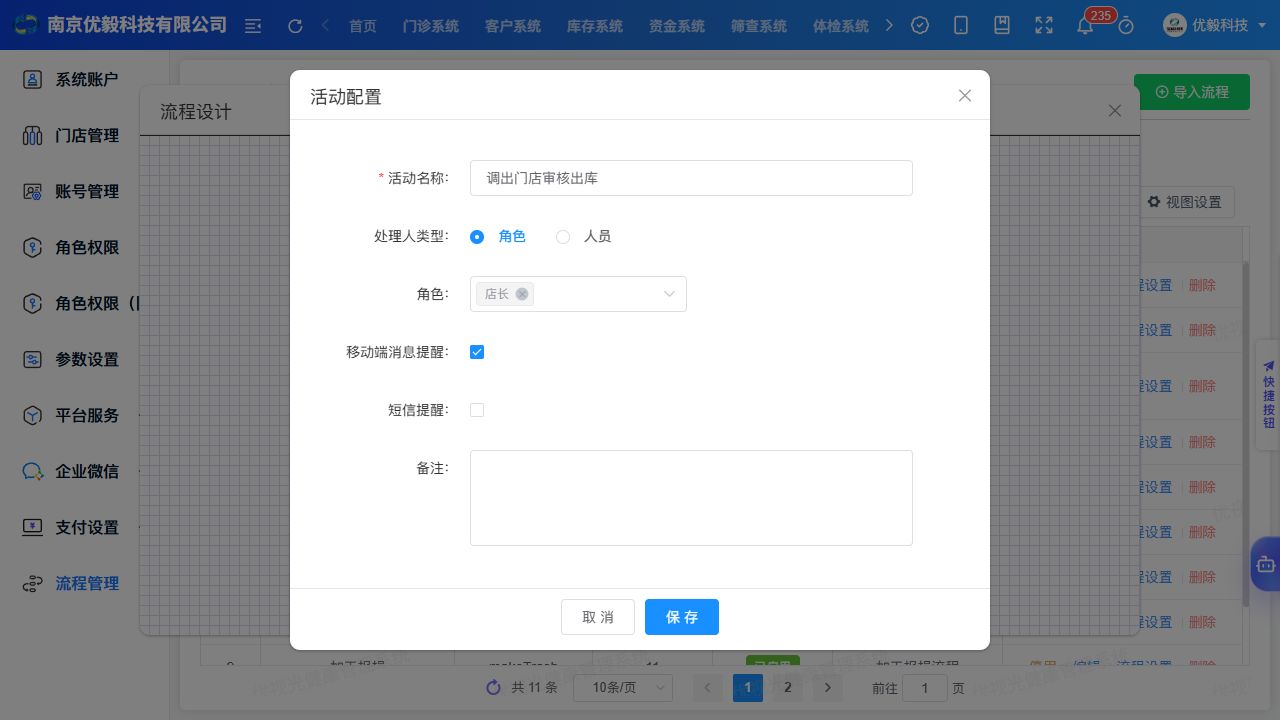
Task: Remove the 店长 tag from 角色 field
Action: click(522, 294)
